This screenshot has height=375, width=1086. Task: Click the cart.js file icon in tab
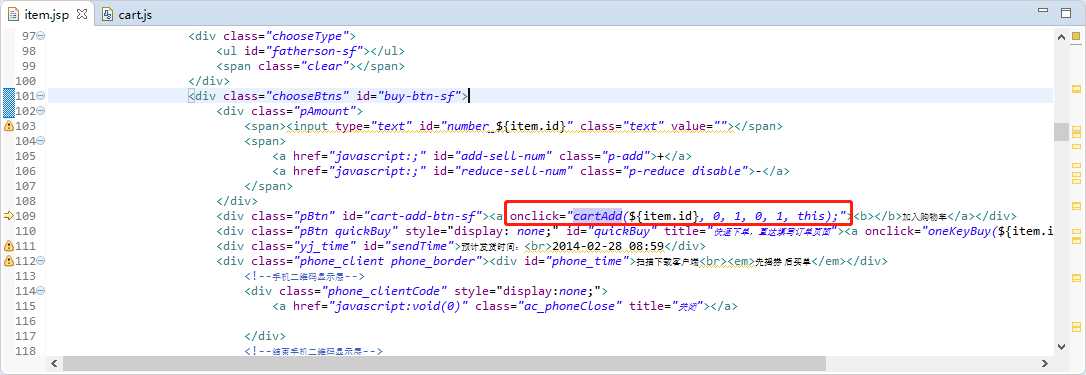pos(107,15)
